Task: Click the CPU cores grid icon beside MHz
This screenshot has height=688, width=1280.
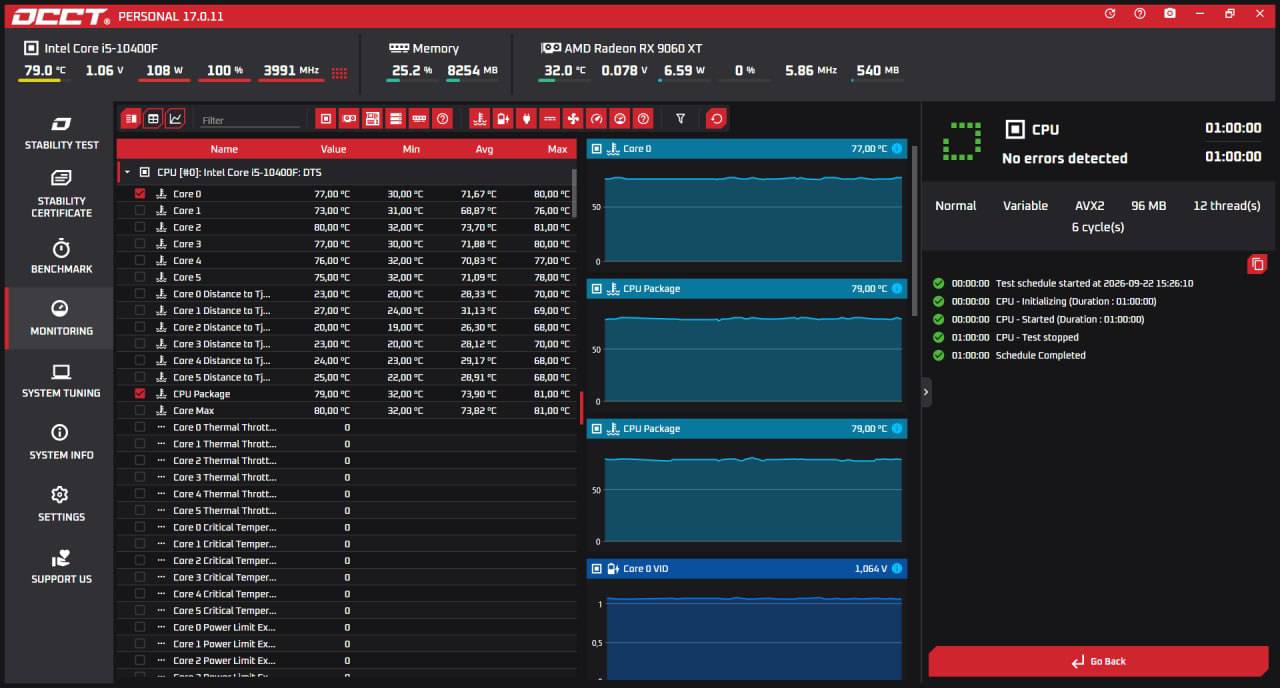Action: [x=339, y=72]
